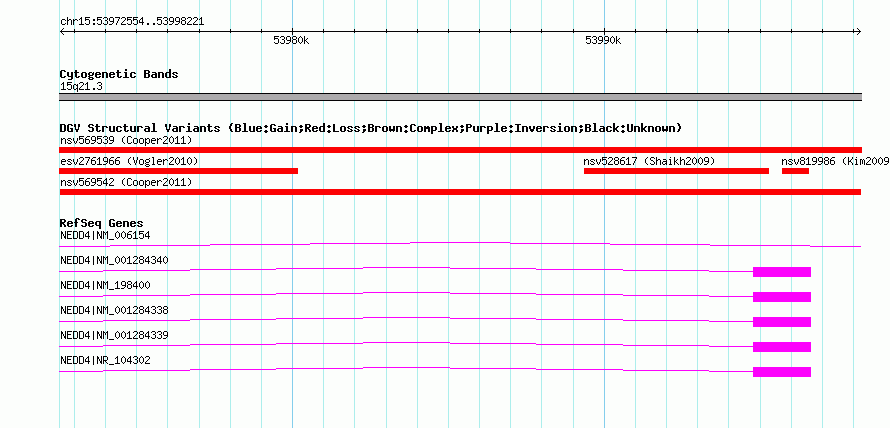Viewport: 890px width, 428px height.
Task: Click the red loss bar for nsv528617
Action: [676, 171]
